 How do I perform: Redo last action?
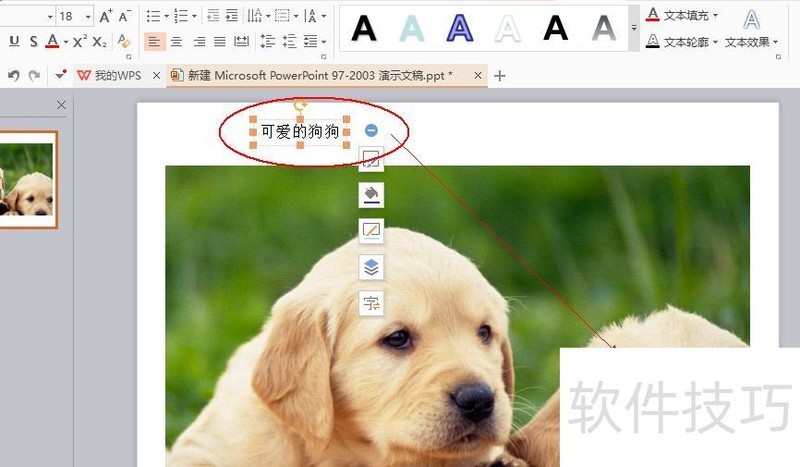34,76
